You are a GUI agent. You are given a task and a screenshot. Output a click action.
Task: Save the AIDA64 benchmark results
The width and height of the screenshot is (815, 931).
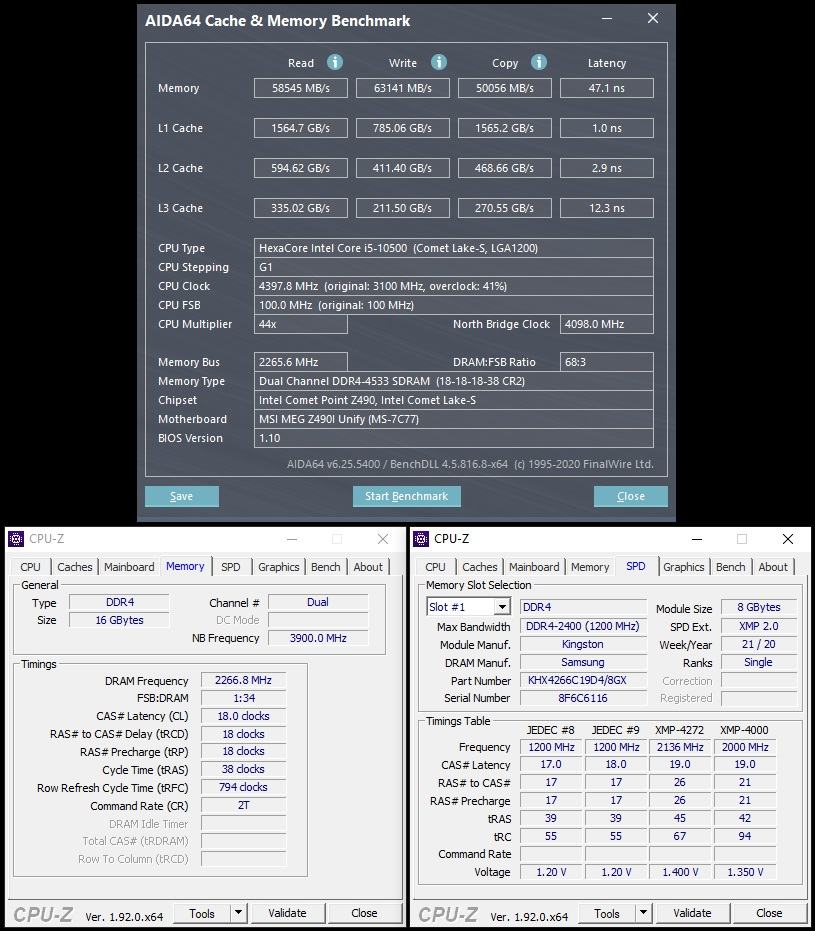click(182, 496)
